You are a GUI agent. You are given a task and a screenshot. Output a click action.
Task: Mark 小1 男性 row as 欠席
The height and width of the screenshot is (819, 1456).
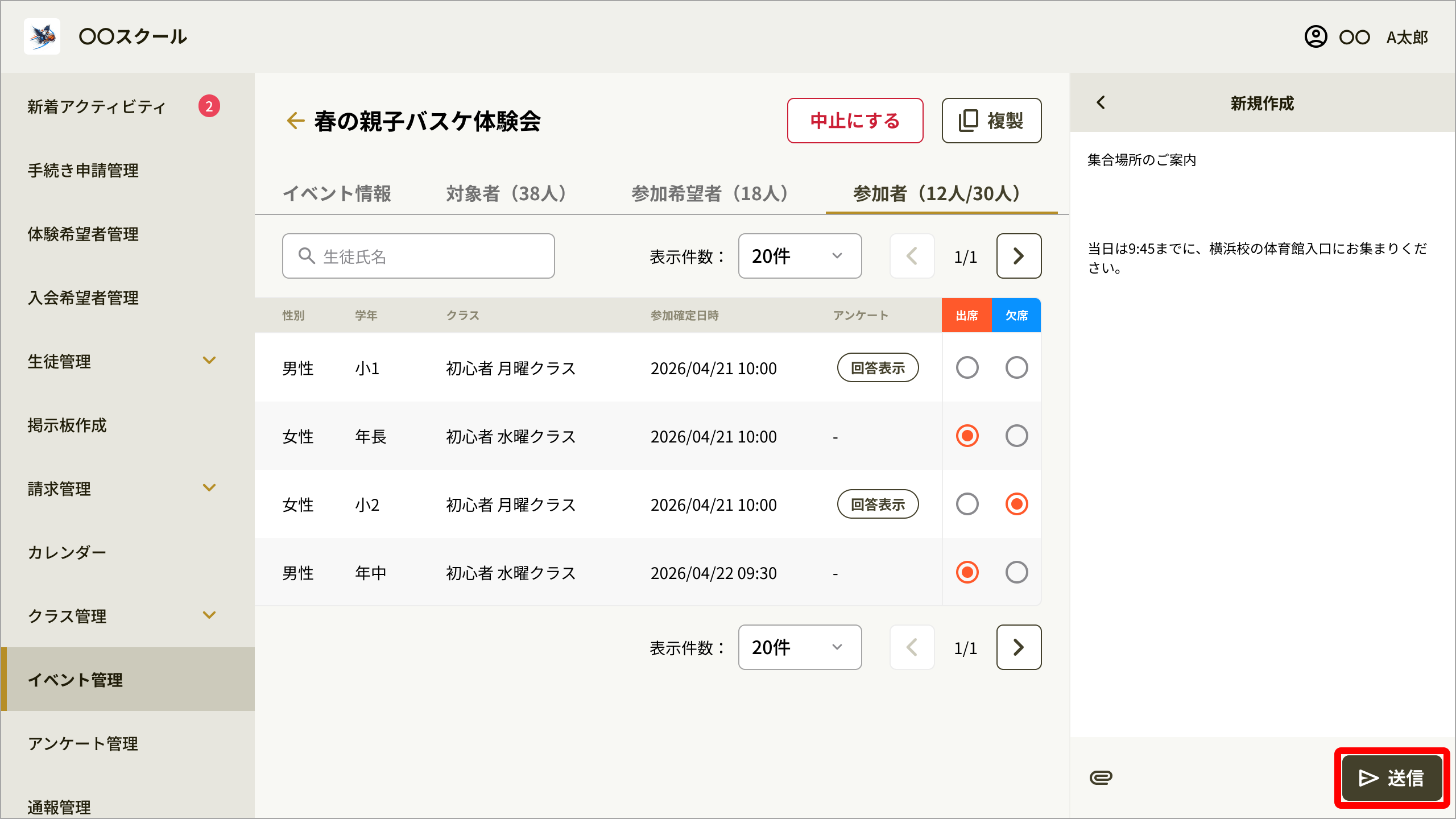coord(1016,367)
